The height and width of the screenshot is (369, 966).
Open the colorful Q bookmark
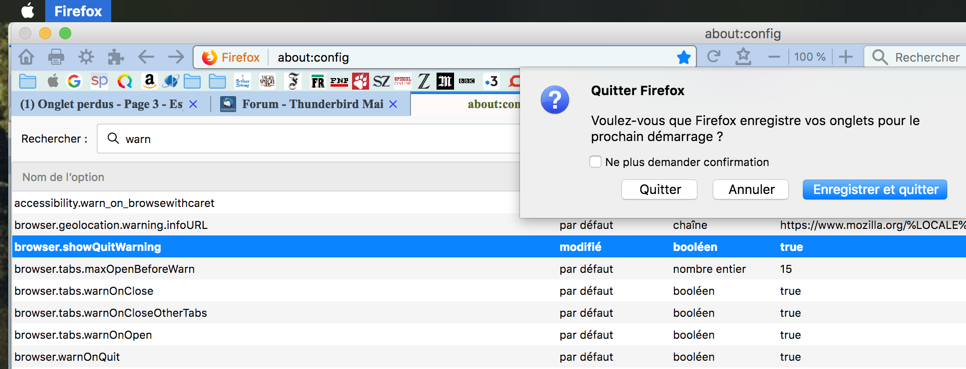tap(124, 81)
